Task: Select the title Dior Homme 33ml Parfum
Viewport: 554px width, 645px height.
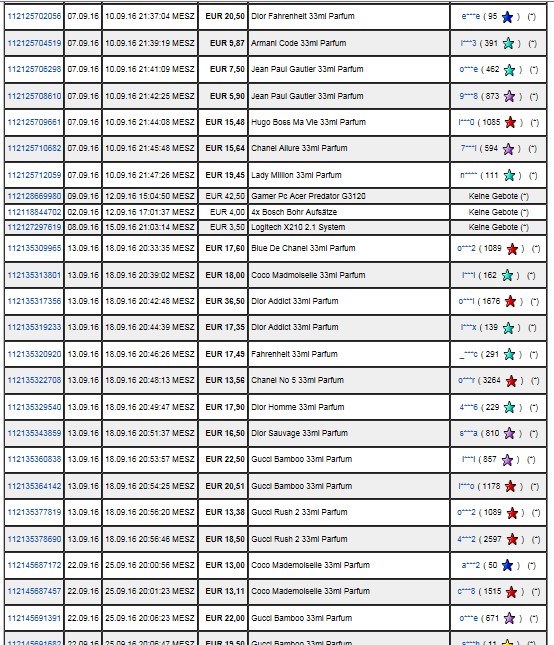Action: click(x=298, y=407)
